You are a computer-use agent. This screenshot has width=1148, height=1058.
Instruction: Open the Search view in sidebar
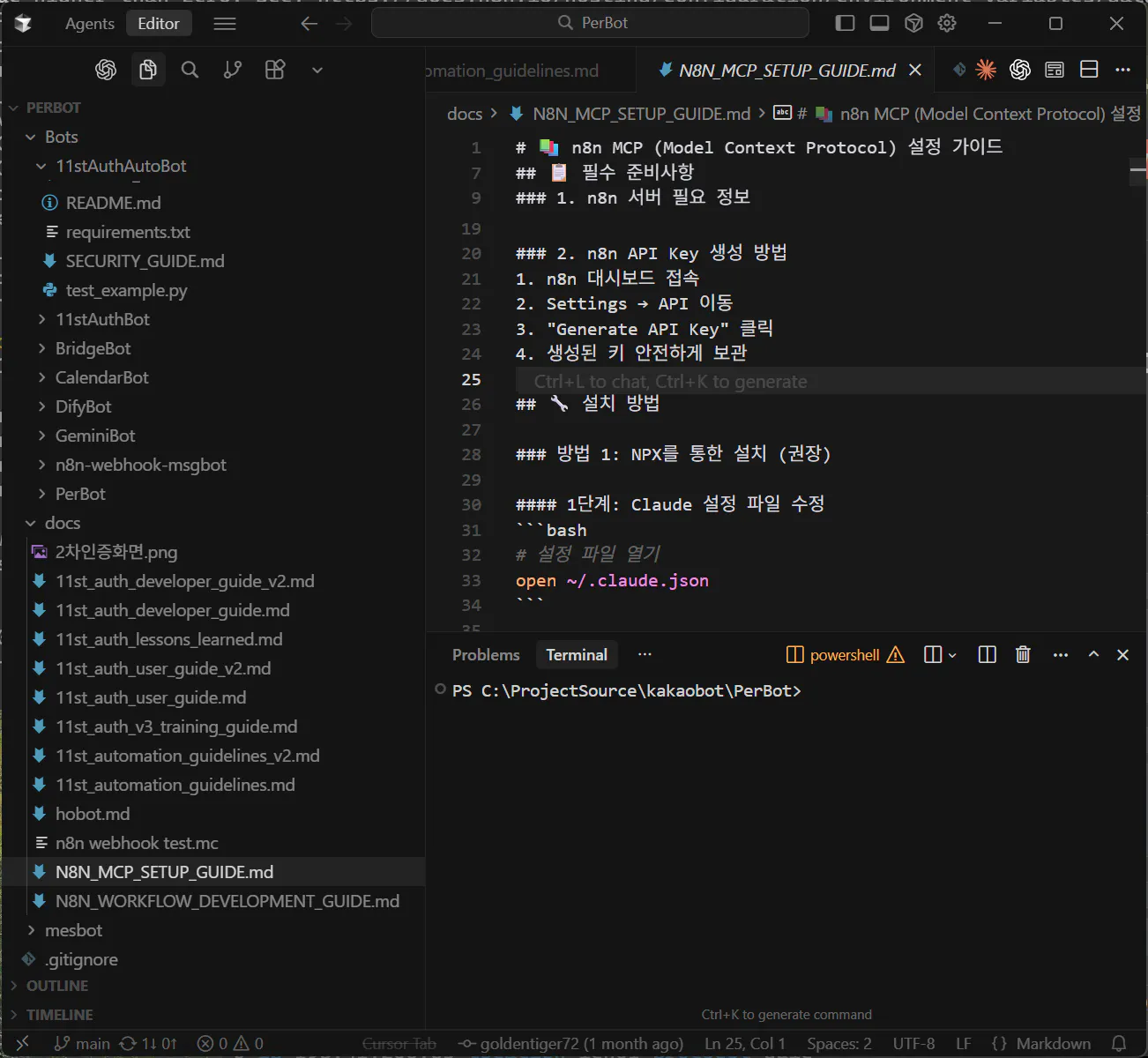(190, 70)
